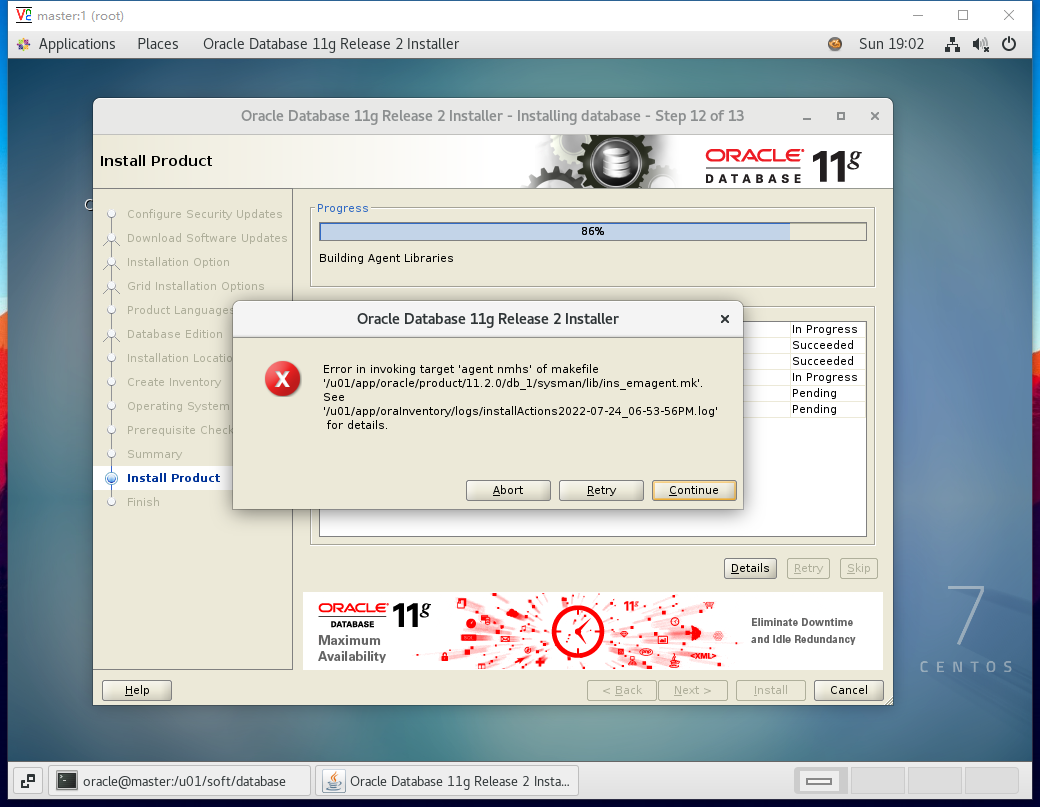Viewport: 1040px width, 807px height.
Task: Select the first workspace in switcher
Action: [819, 781]
